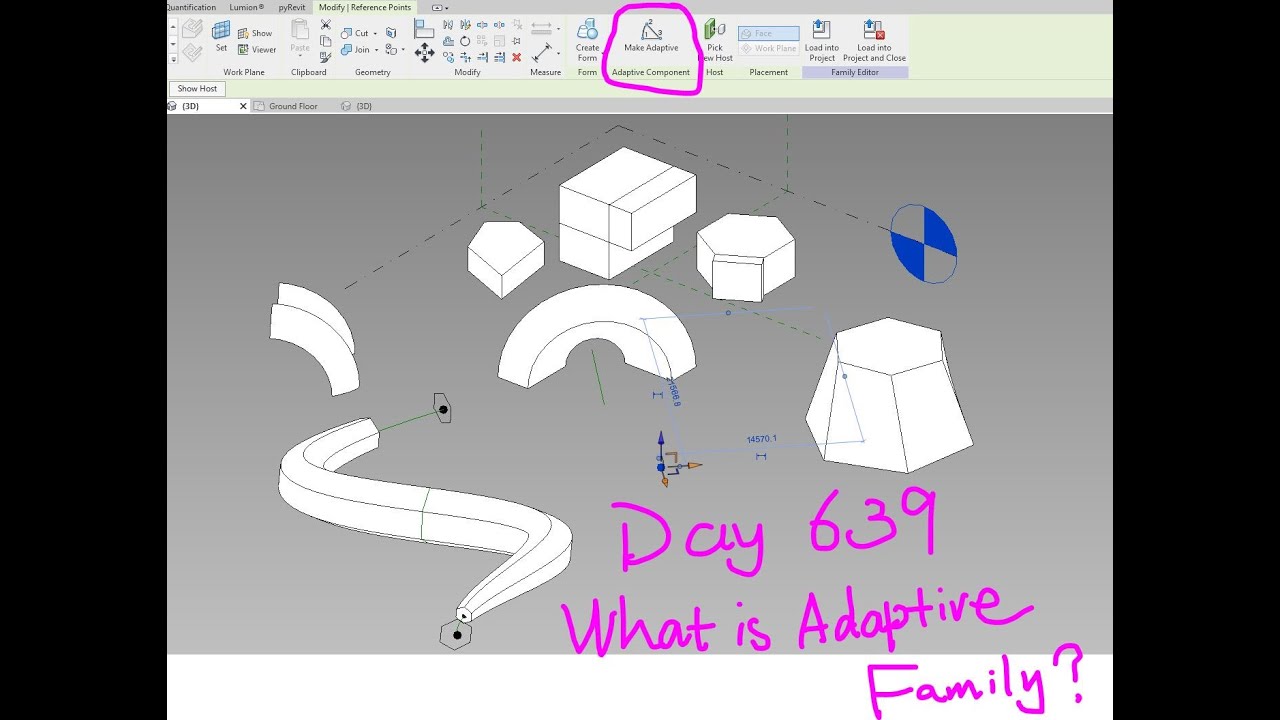The height and width of the screenshot is (720, 1280).
Task: Cut selection to clipboard with scissors icon
Action: pos(326,24)
